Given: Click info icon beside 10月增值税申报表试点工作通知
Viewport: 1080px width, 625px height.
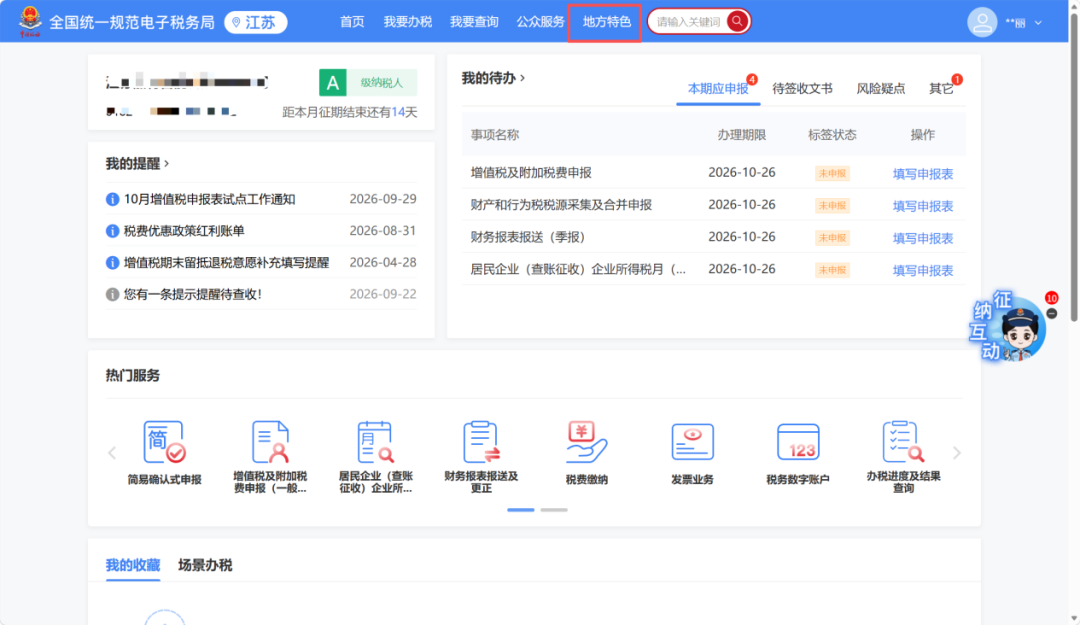Looking at the screenshot, I should tap(112, 199).
